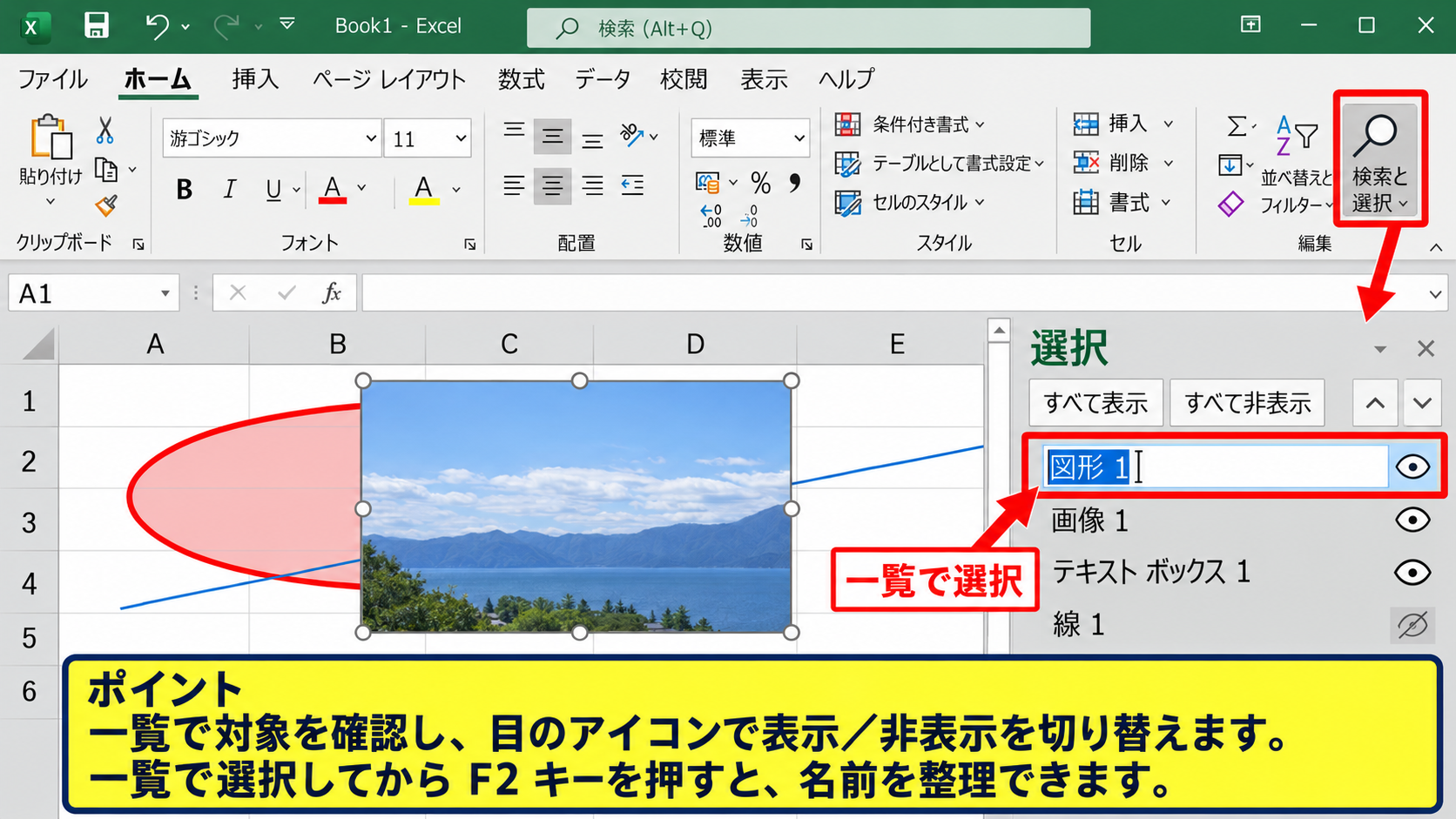Click the Increase Indent icon
Screen dimensions: 1456x819
pos(632,185)
